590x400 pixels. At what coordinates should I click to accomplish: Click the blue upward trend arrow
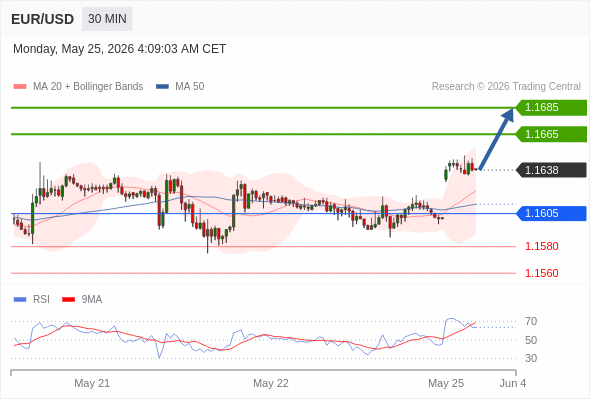[x=497, y=139]
